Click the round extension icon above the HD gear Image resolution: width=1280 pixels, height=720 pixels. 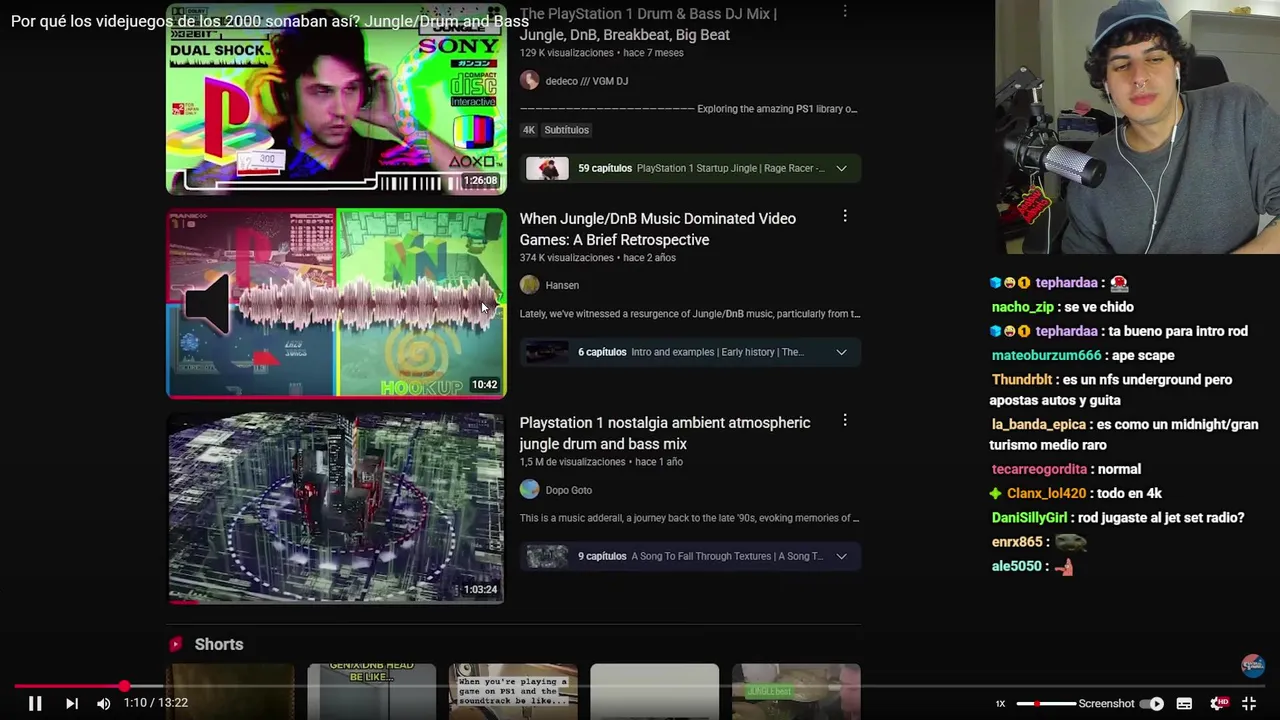[1253, 665]
